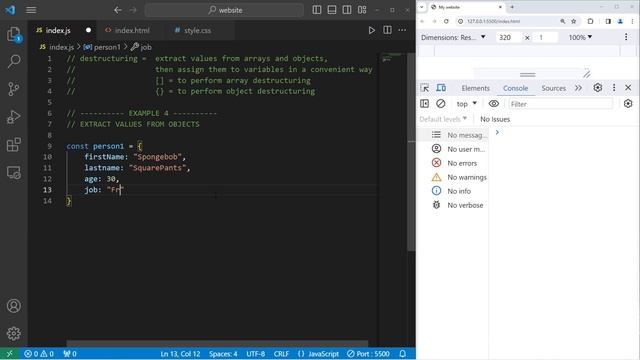The width and height of the screenshot is (640, 360).
Task: Open the DevTools settings gear
Action: tap(598, 88)
